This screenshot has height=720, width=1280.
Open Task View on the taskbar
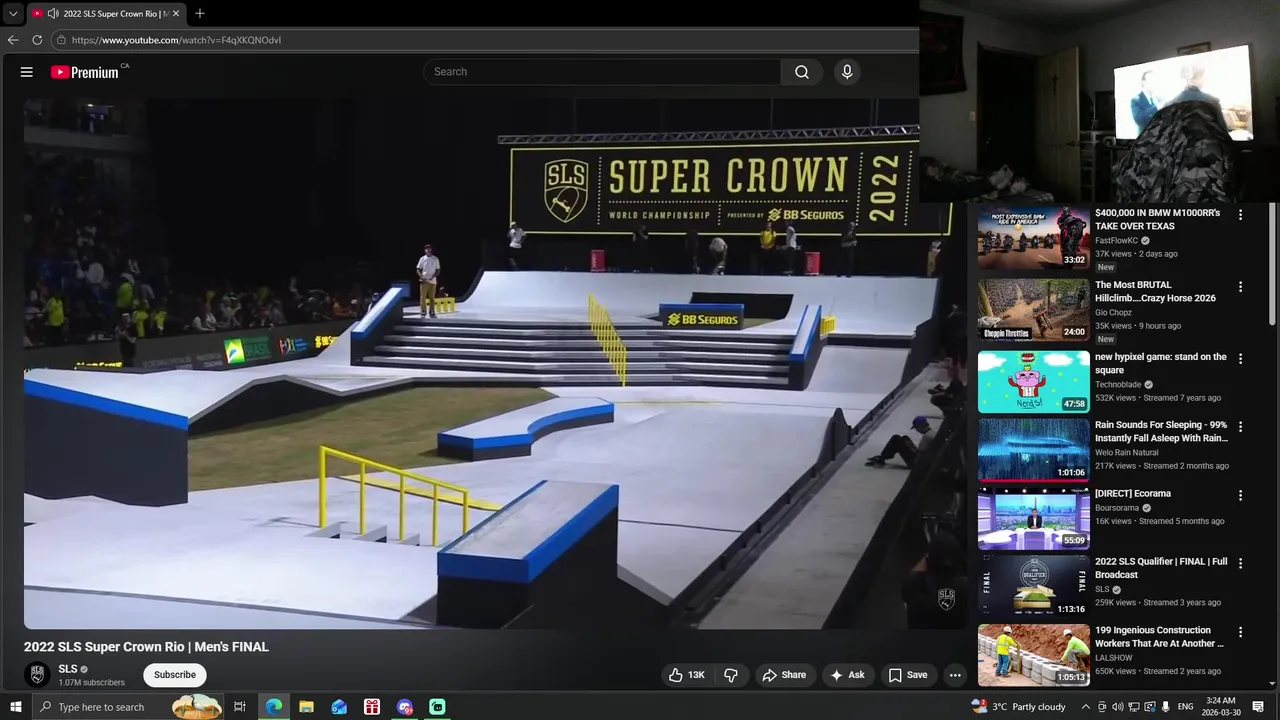point(240,707)
